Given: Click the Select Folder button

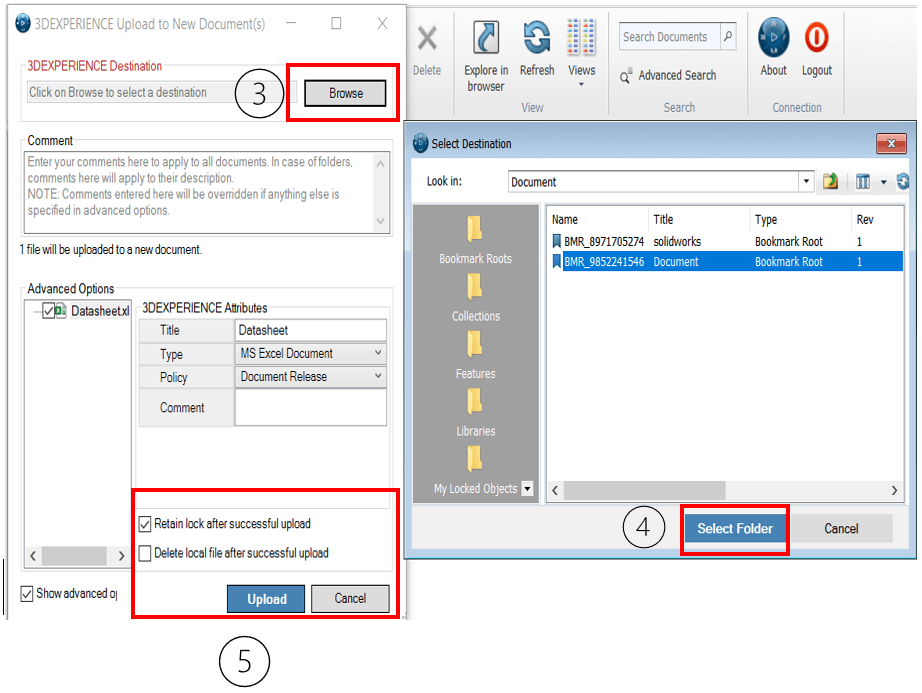Looking at the screenshot, I should click(734, 528).
